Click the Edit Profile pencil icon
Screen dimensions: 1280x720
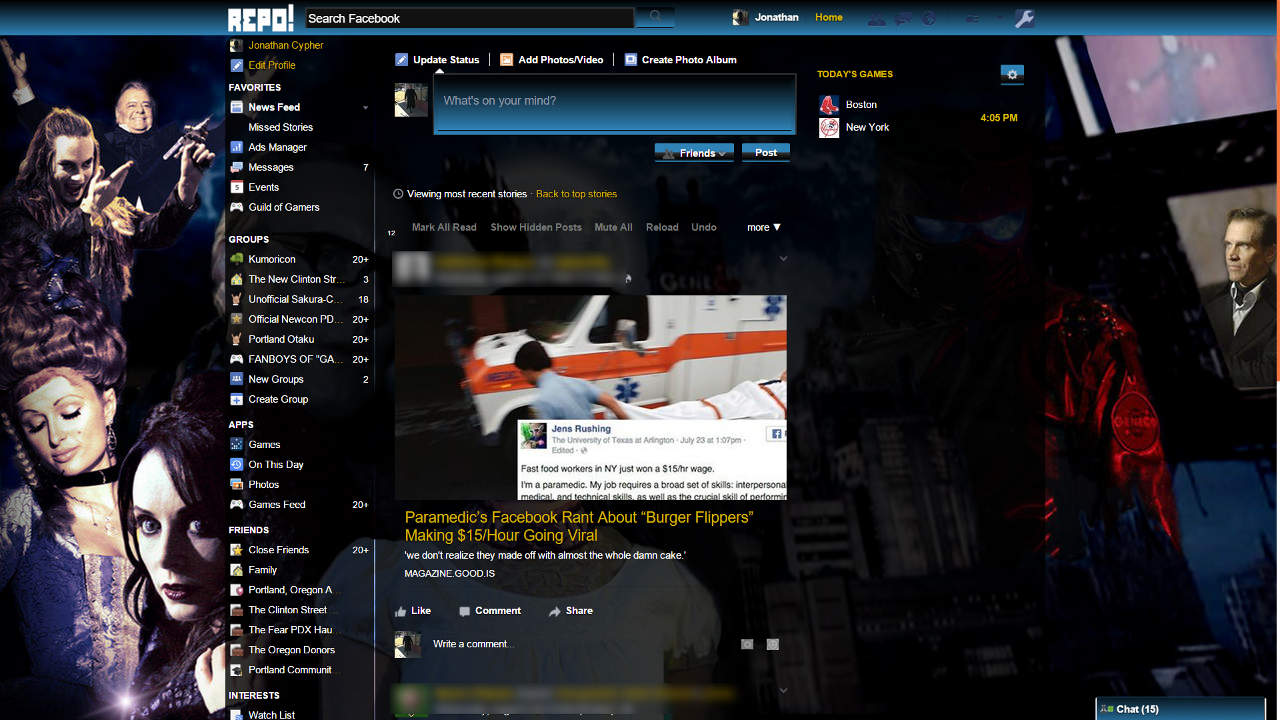pyautogui.click(x=237, y=65)
